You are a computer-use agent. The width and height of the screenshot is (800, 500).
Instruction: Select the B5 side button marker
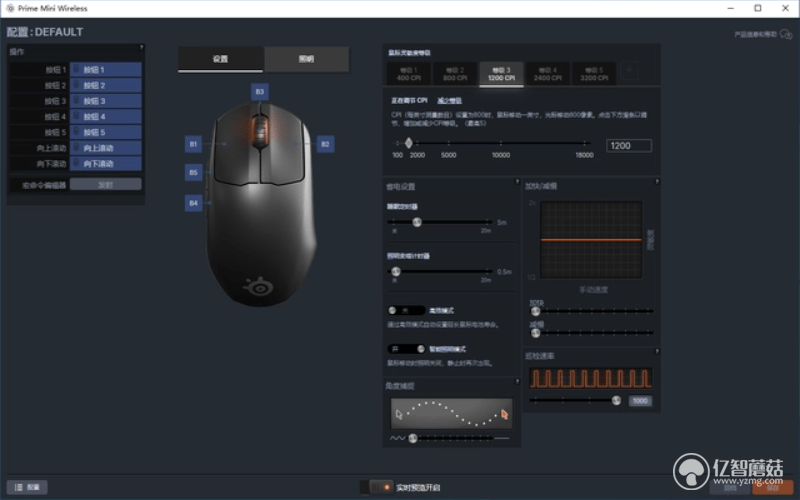[193, 172]
